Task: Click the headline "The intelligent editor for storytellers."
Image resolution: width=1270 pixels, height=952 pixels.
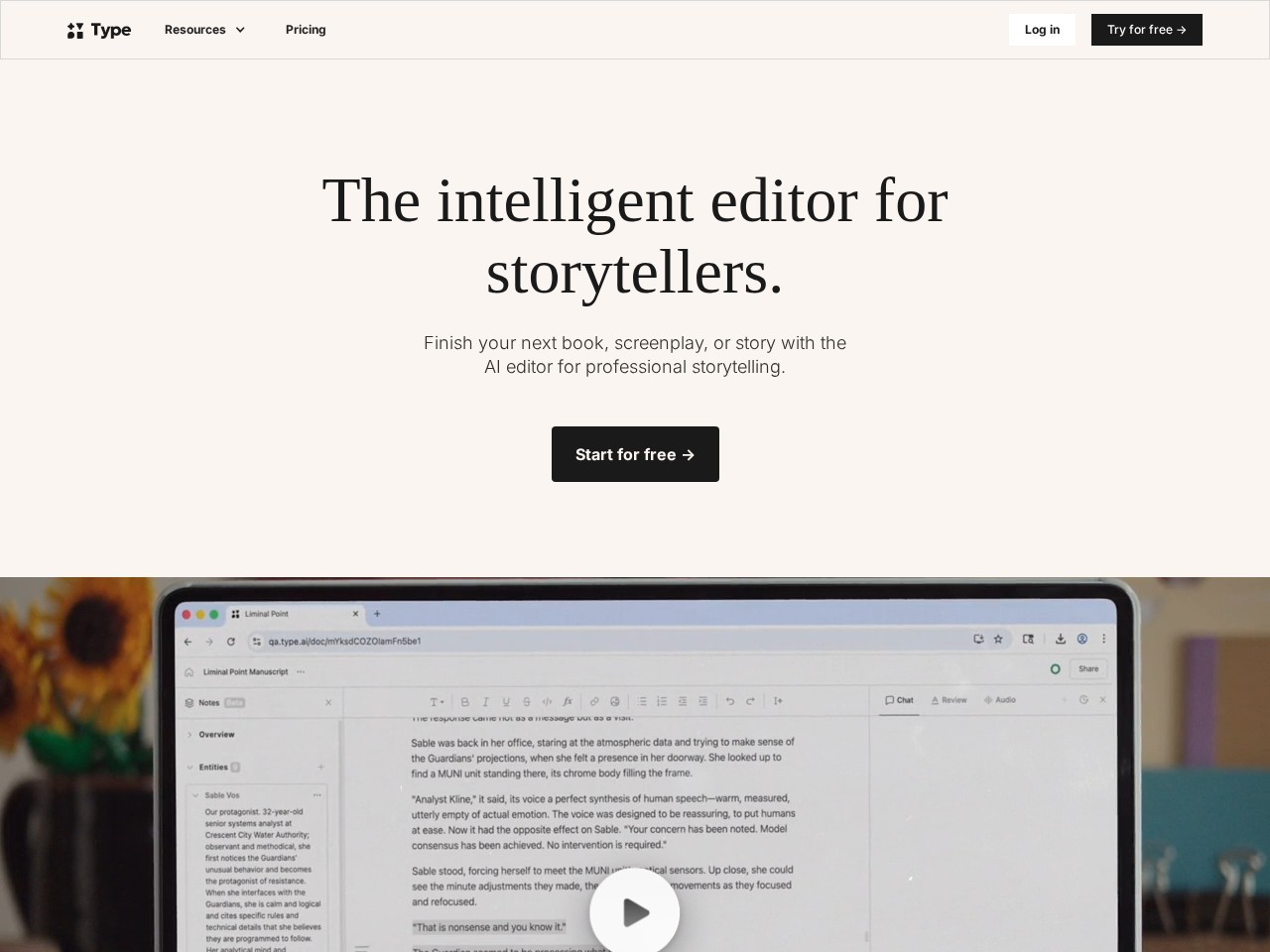Action: [635, 236]
